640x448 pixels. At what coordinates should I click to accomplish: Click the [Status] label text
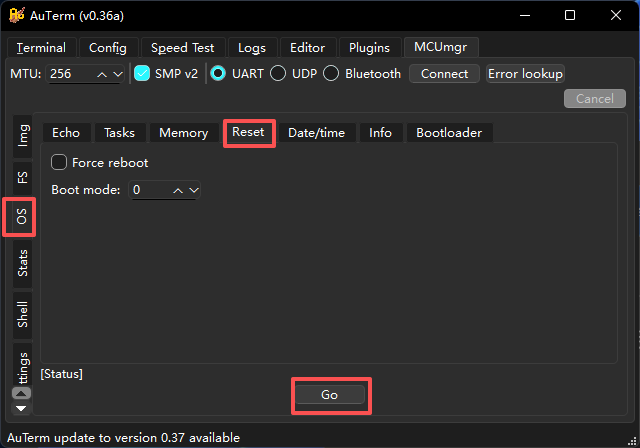[61, 374]
